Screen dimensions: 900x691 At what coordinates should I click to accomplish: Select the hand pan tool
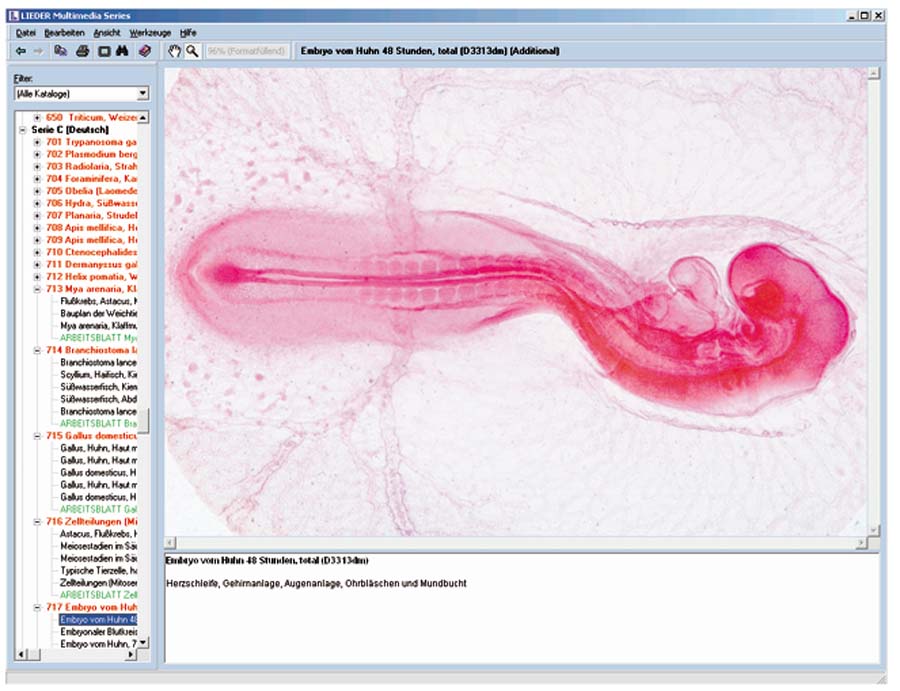coord(173,50)
